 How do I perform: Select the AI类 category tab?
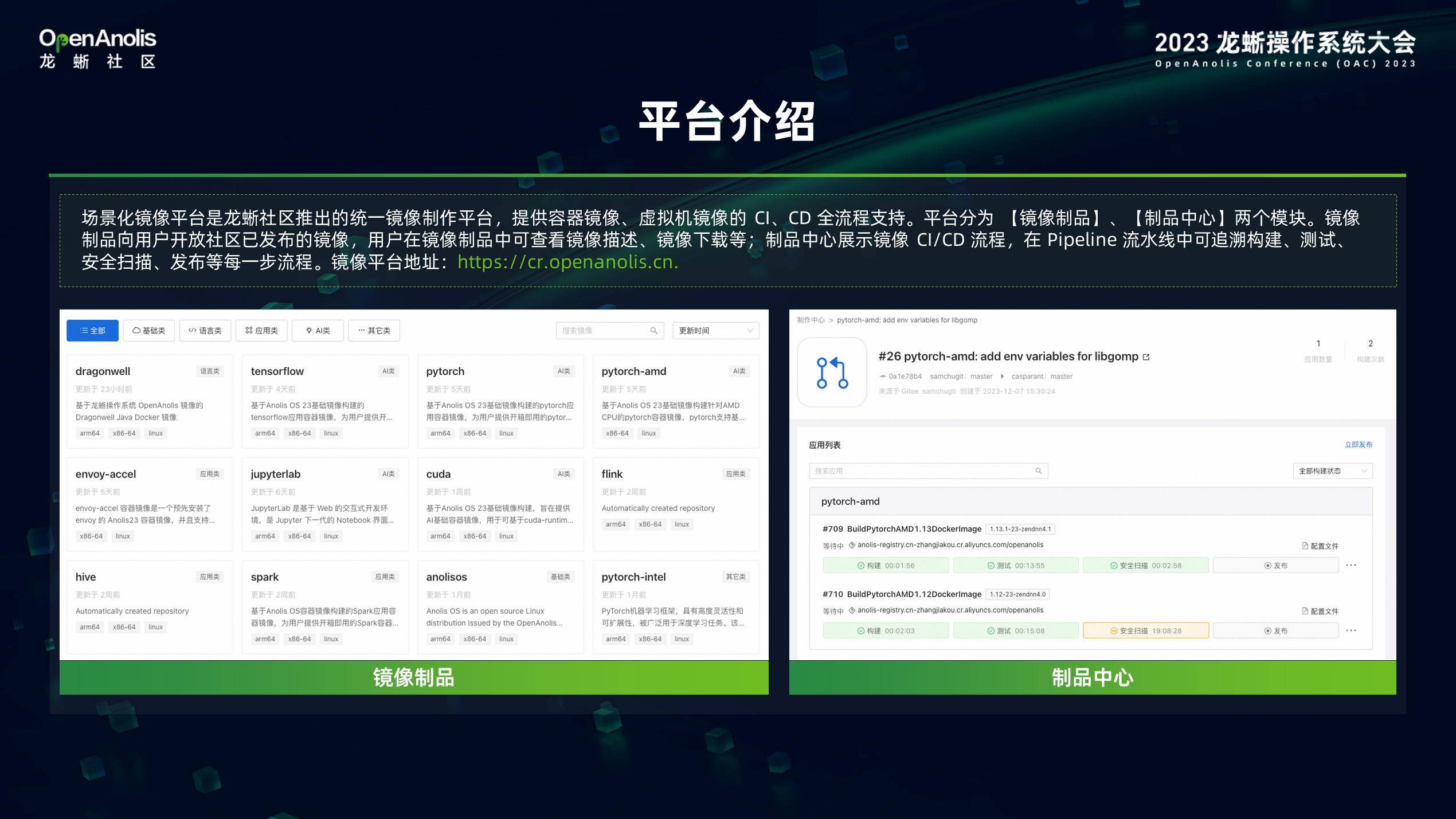pyautogui.click(x=318, y=331)
